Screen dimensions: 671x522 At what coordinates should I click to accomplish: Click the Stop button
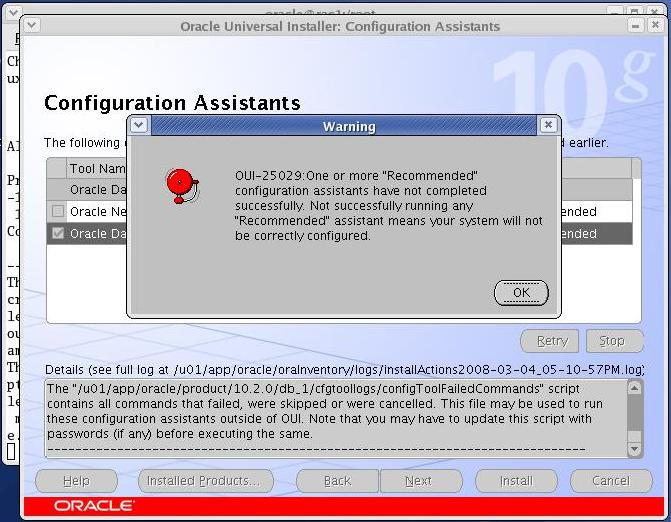615,341
